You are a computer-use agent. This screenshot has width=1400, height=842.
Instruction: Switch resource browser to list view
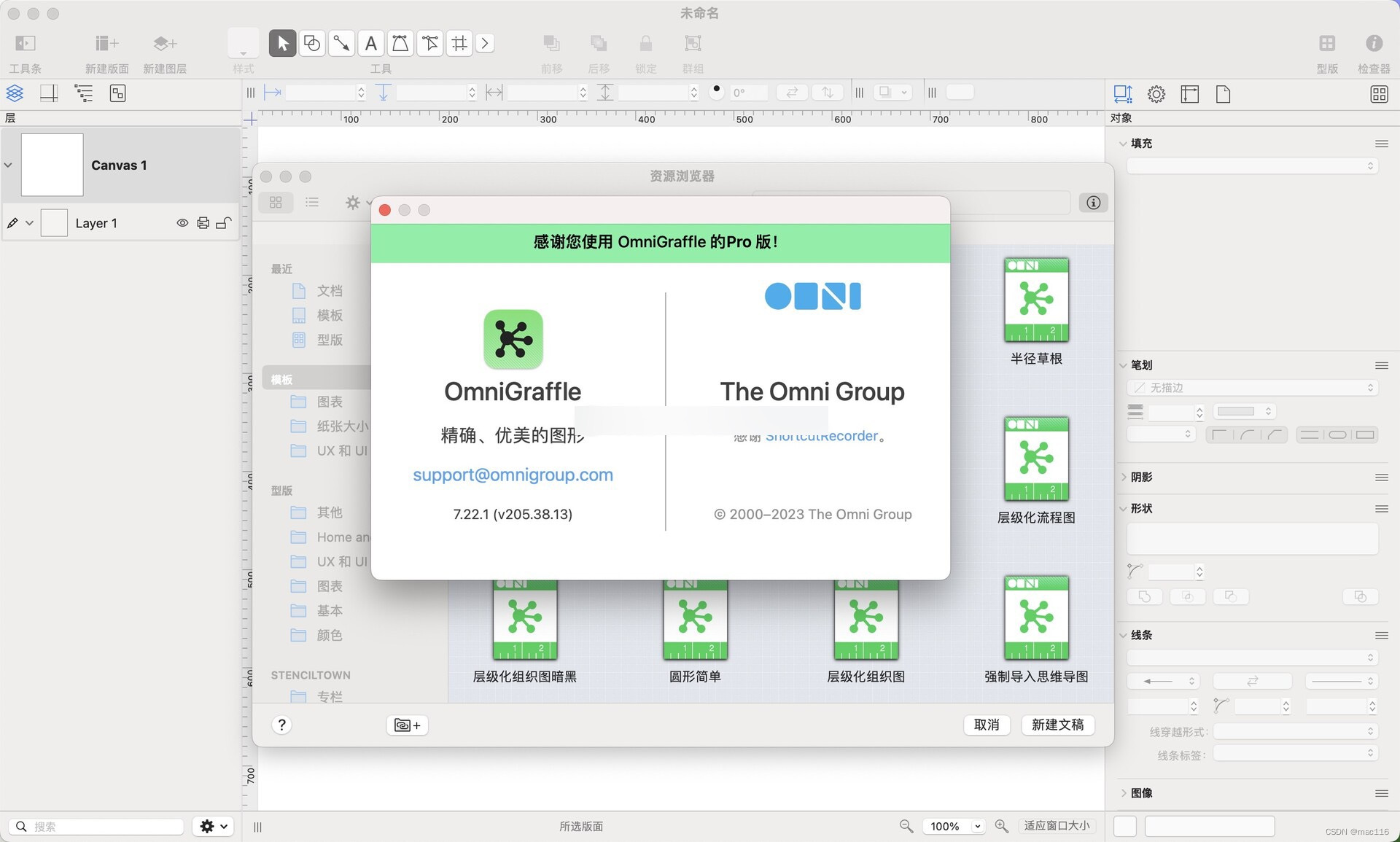(312, 203)
